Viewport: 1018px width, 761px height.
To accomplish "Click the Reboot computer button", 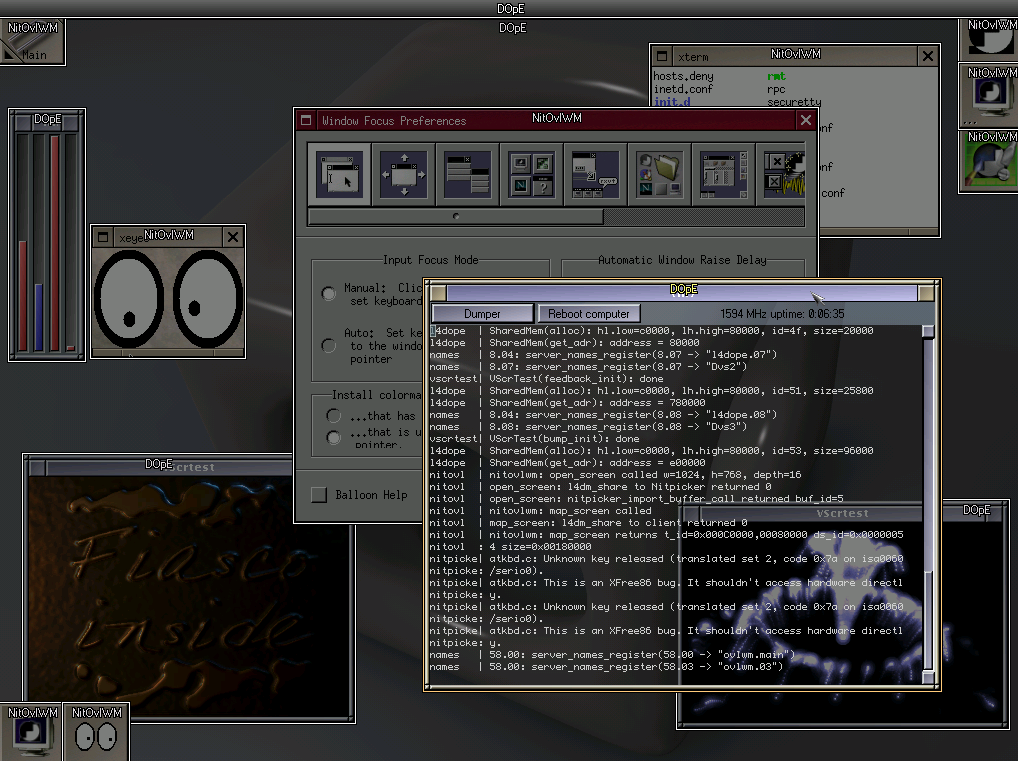I will [x=589, y=314].
